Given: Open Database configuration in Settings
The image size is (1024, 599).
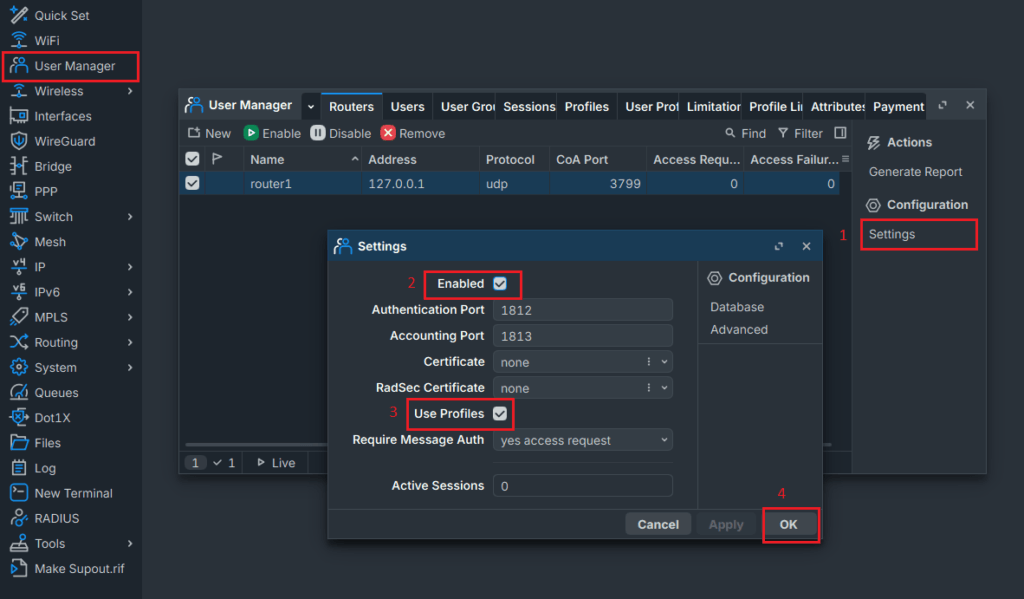Looking at the screenshot, I should click(737, 307).
